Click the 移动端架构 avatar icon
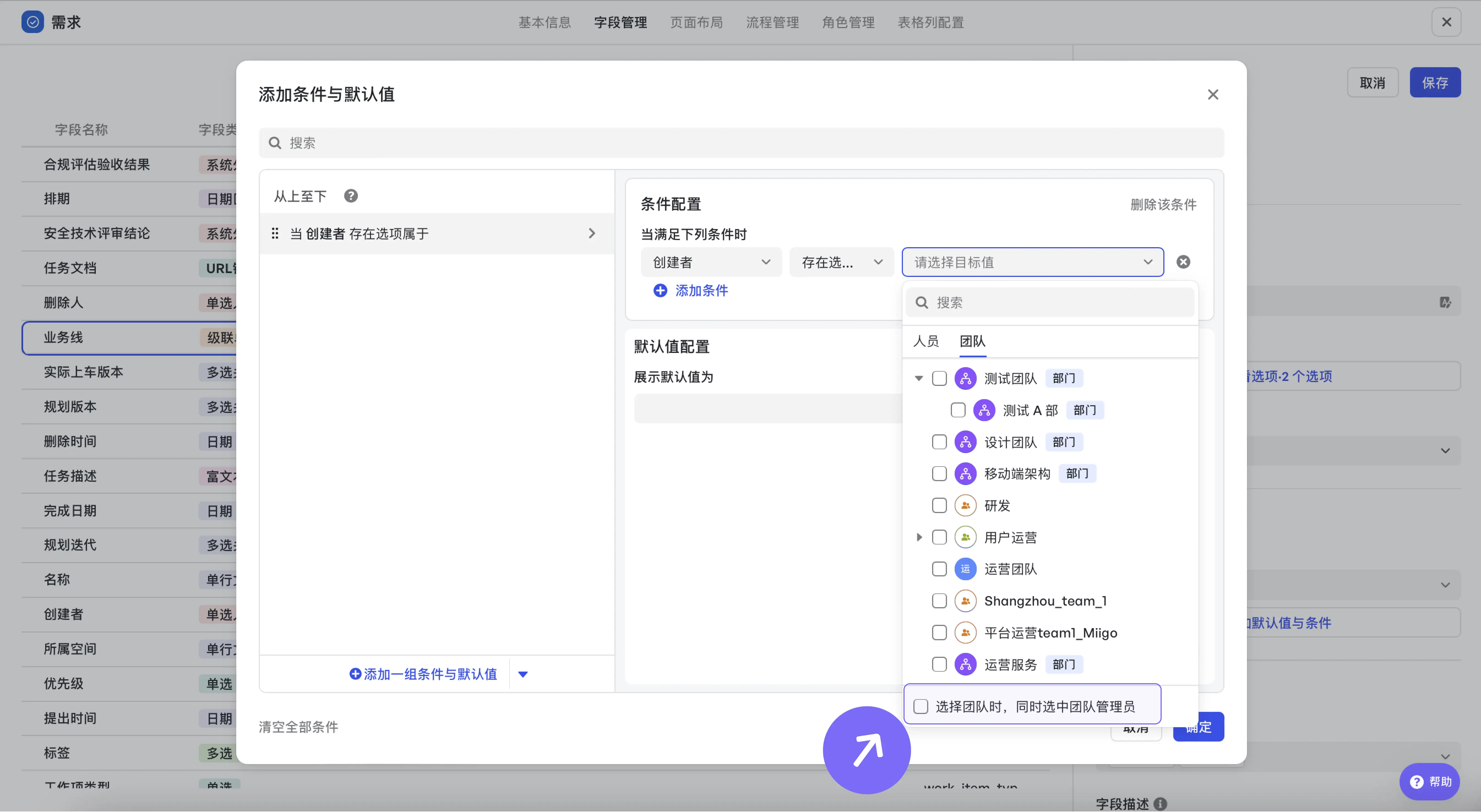This screenshot has height=812, width=1481. [x=965, y=474]
